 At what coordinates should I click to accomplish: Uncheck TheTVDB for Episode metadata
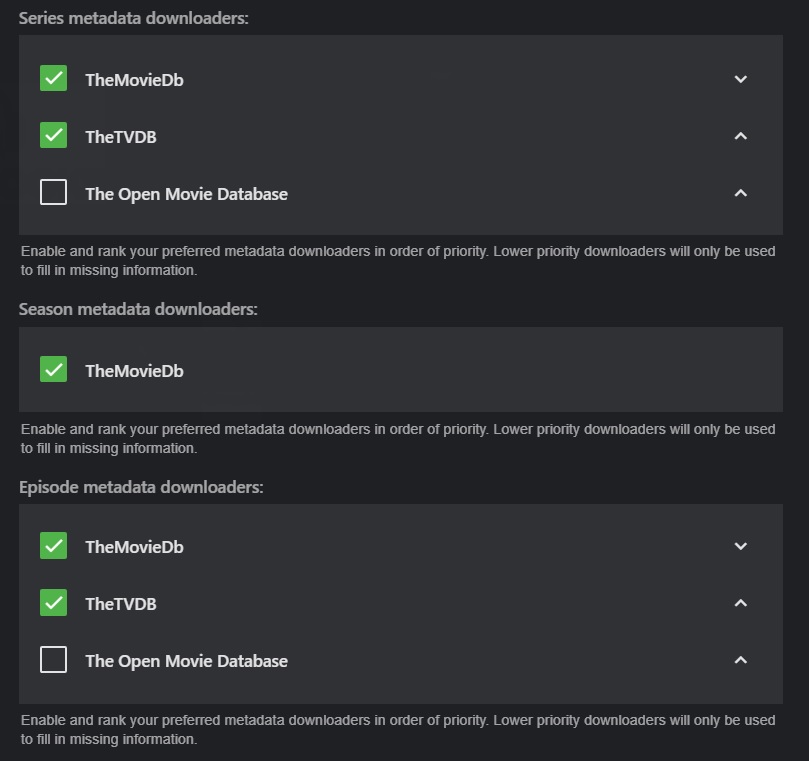coord(54,603)
